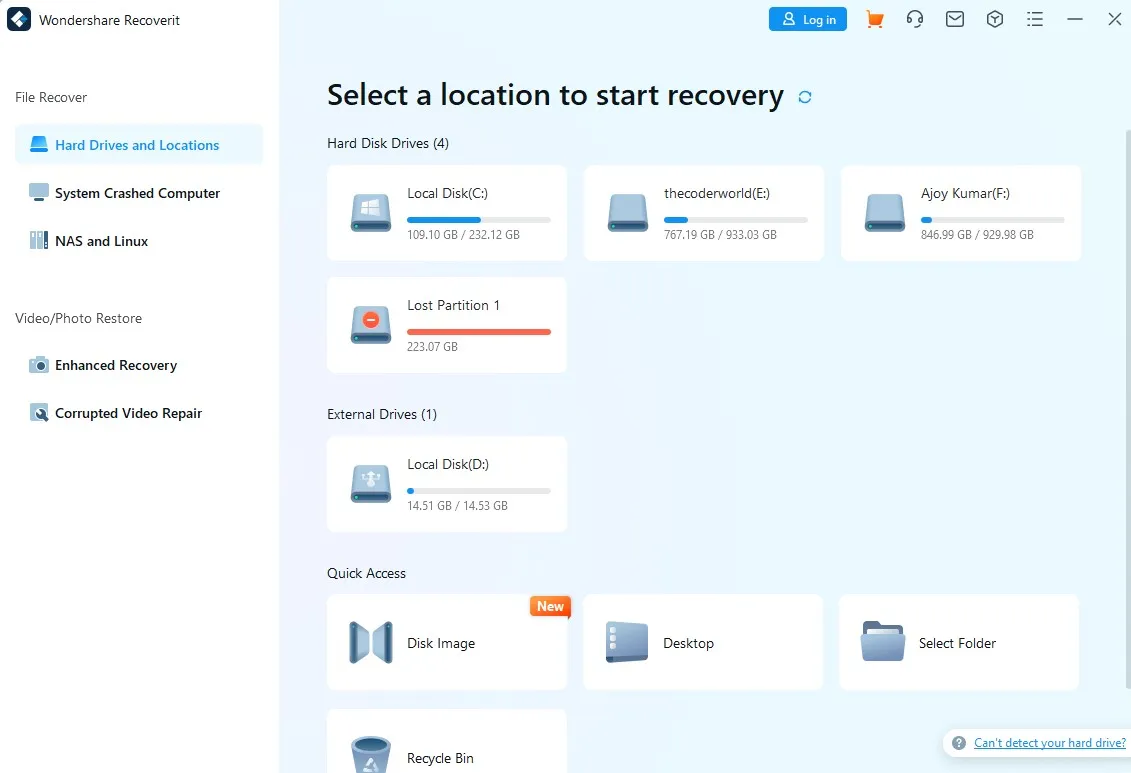The image size is (1131, 773).
Task: Open the feedback envelope icon
Action: click(955, 19)
